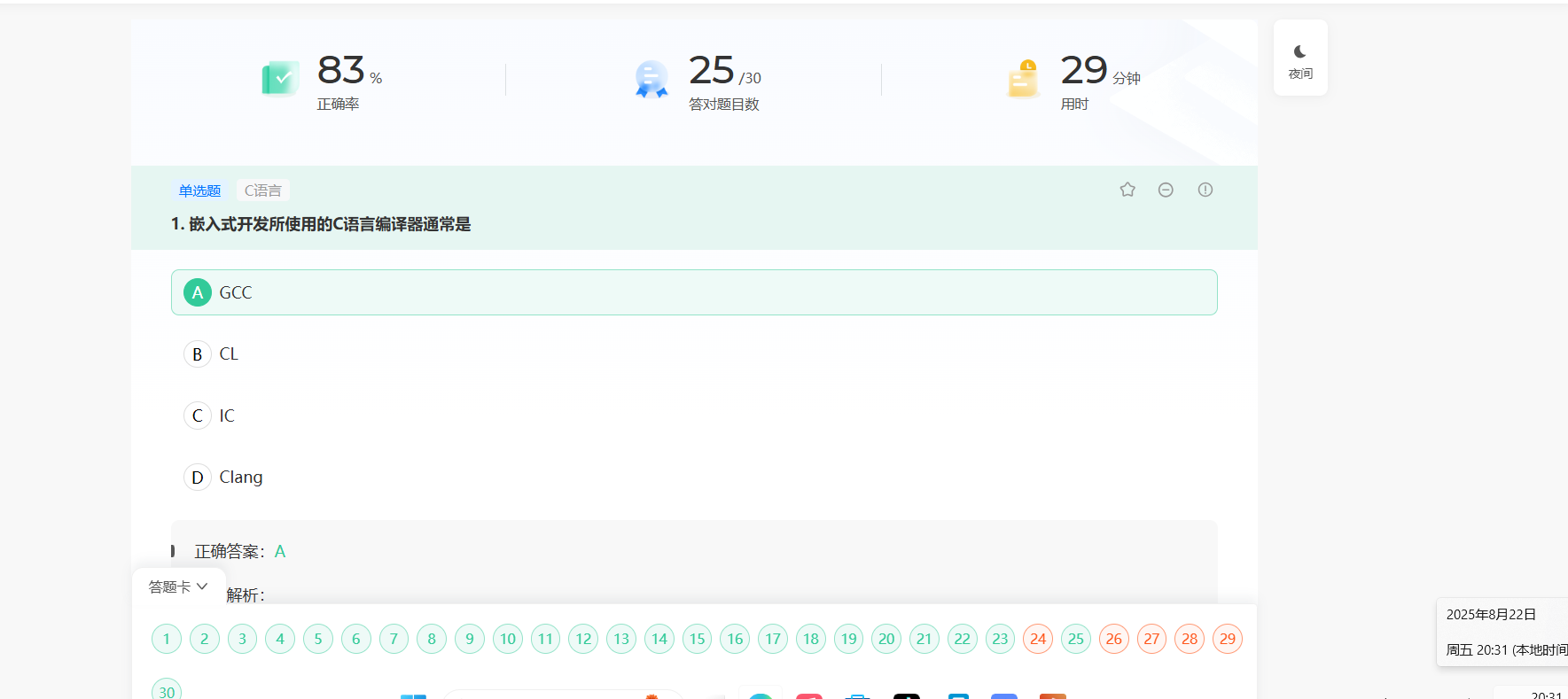
Task: Report an issue via the exclamation circle icon
Action: click(1205, 190)
